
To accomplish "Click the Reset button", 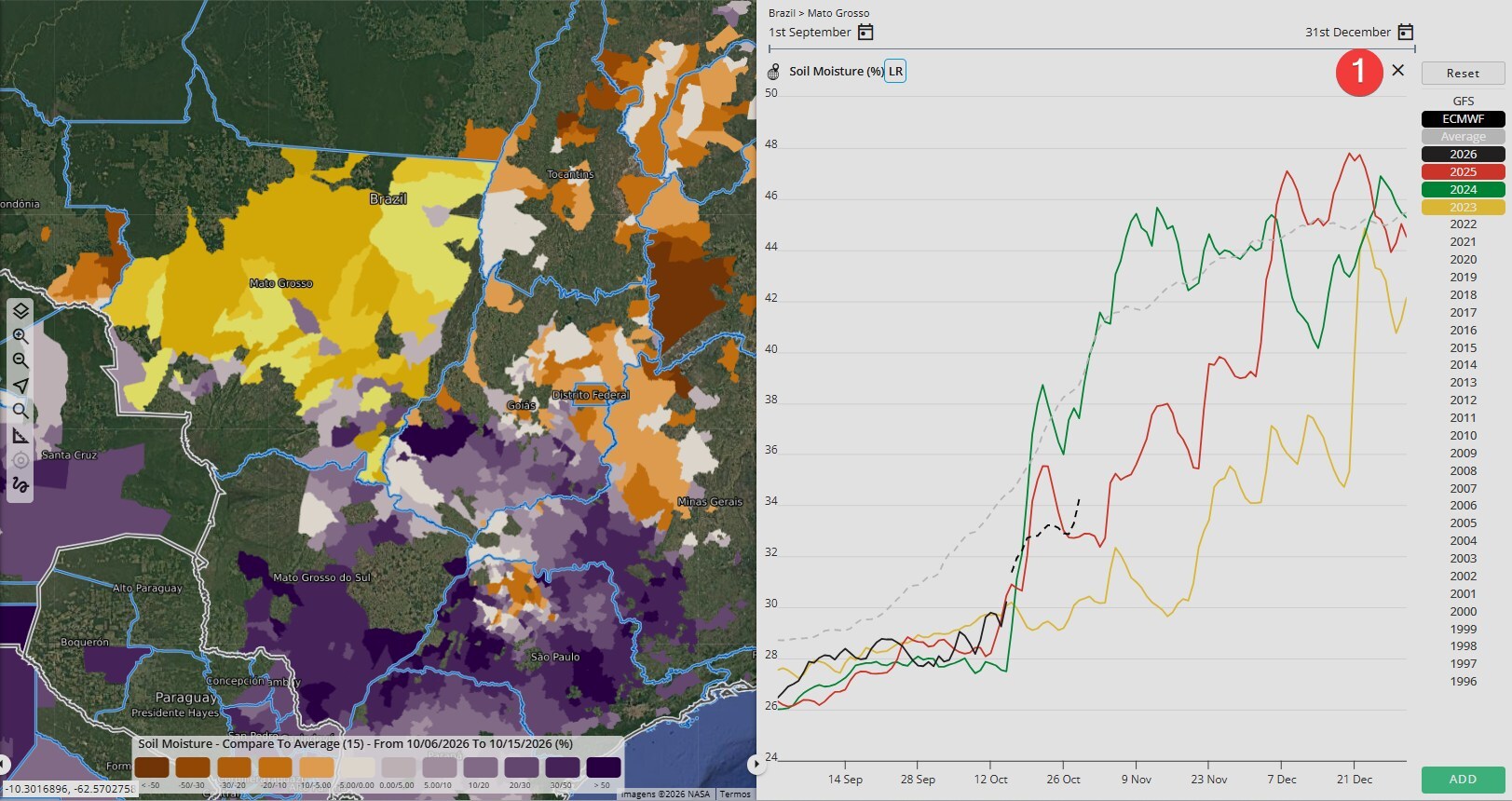I will click(1463, 74).
